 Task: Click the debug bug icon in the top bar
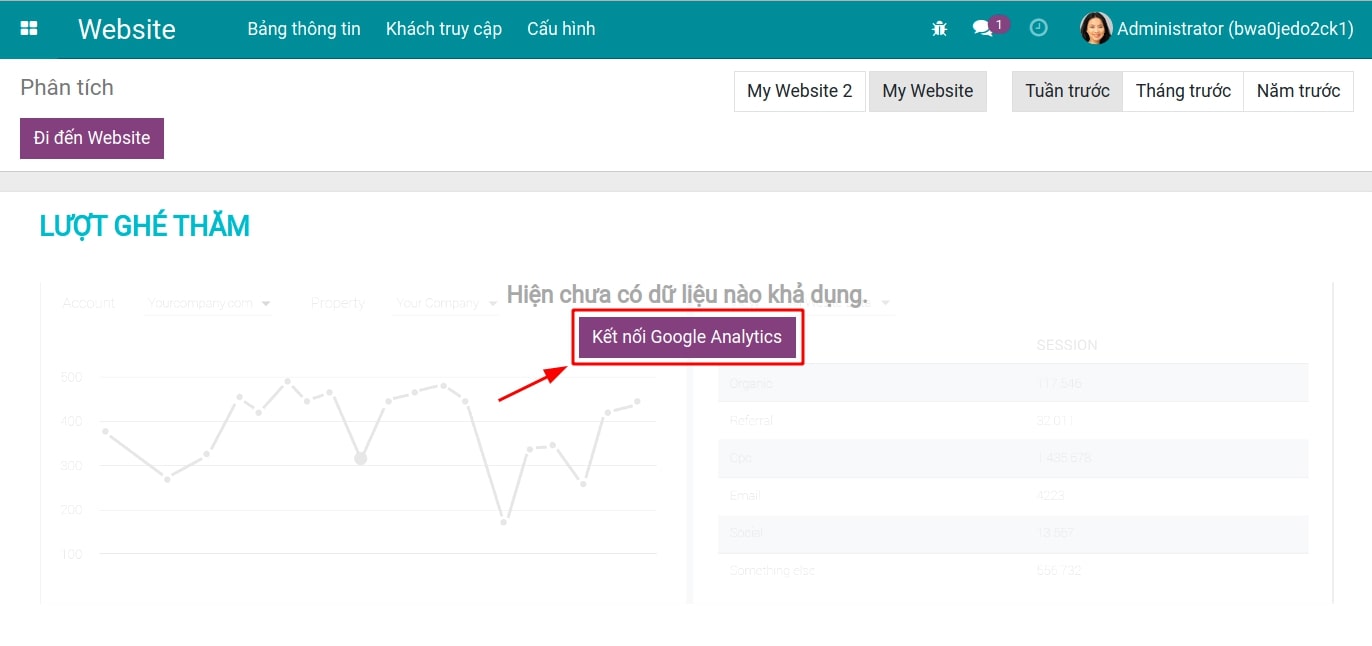[x=938, y=28]
